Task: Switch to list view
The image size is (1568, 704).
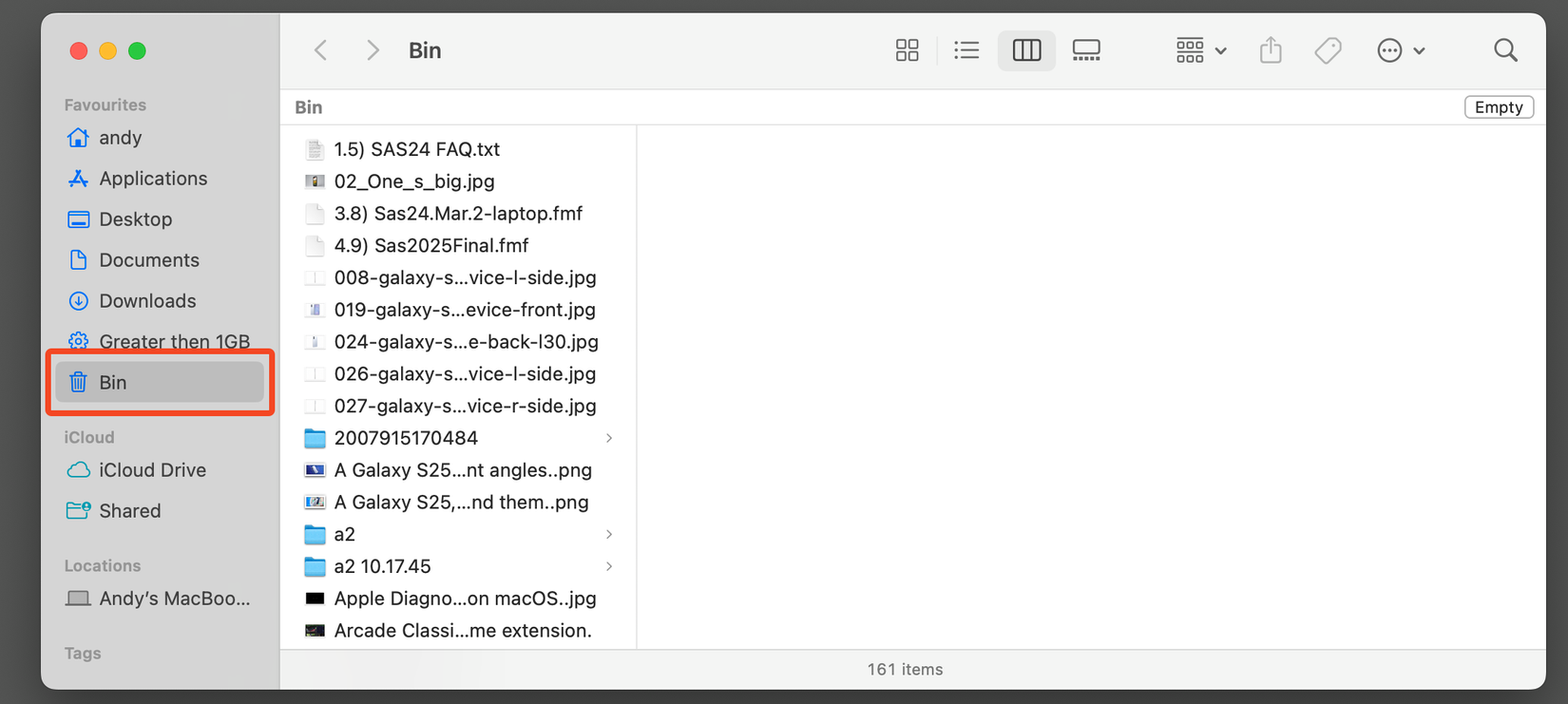Action: pyautogui.click(x=966, y=49)
